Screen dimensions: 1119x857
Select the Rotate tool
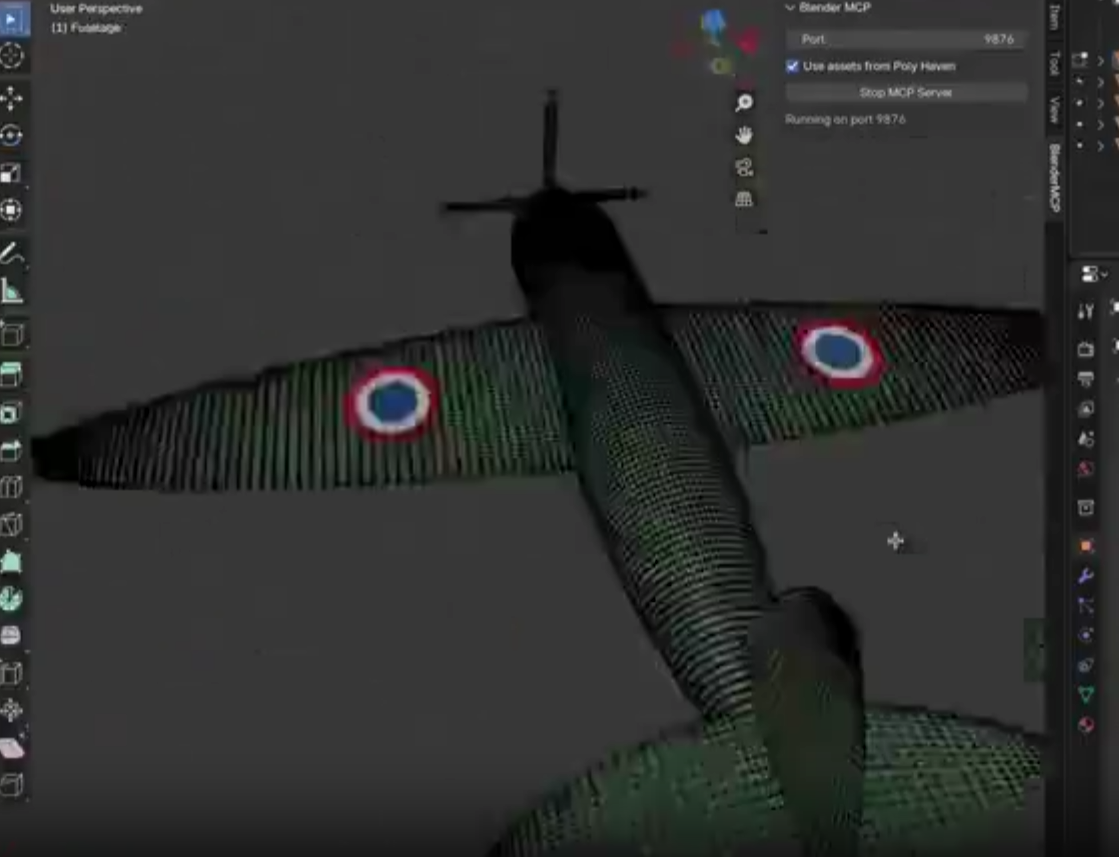pos(12,136)
